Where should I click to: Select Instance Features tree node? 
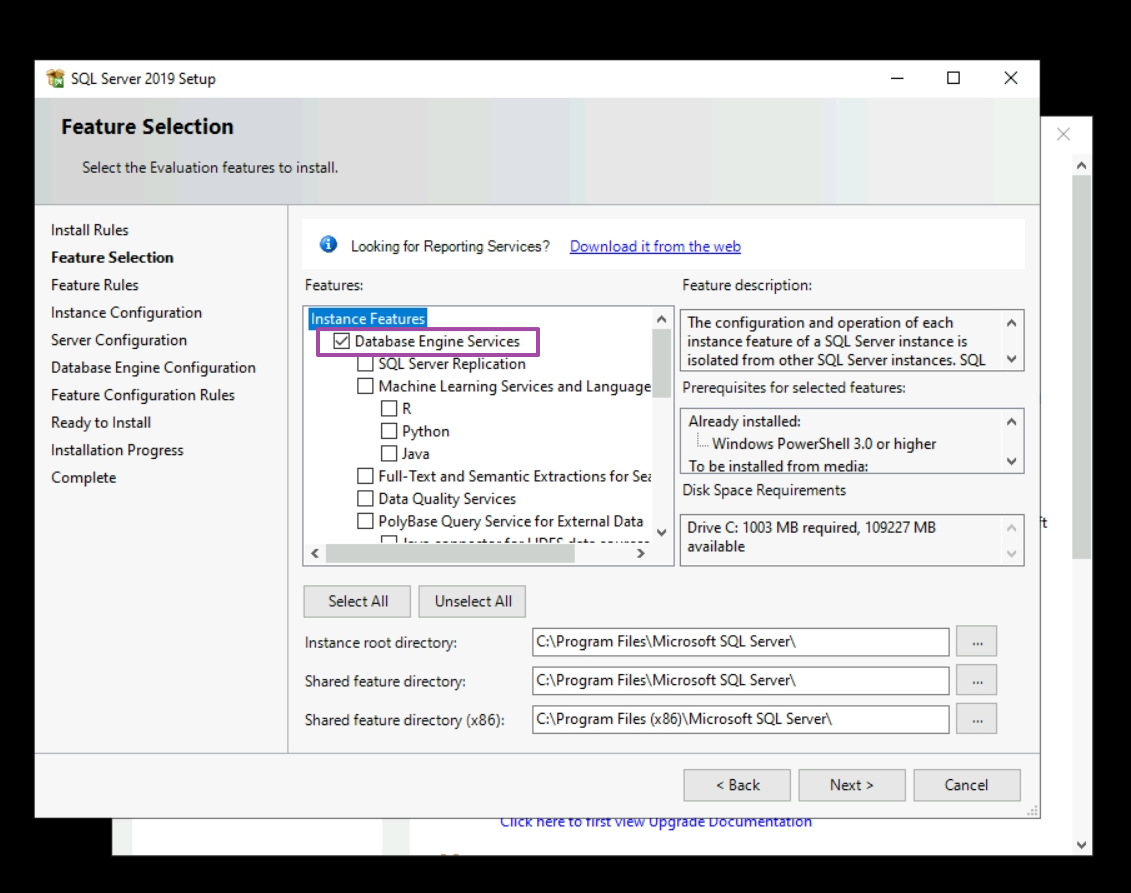pos(368,318)
